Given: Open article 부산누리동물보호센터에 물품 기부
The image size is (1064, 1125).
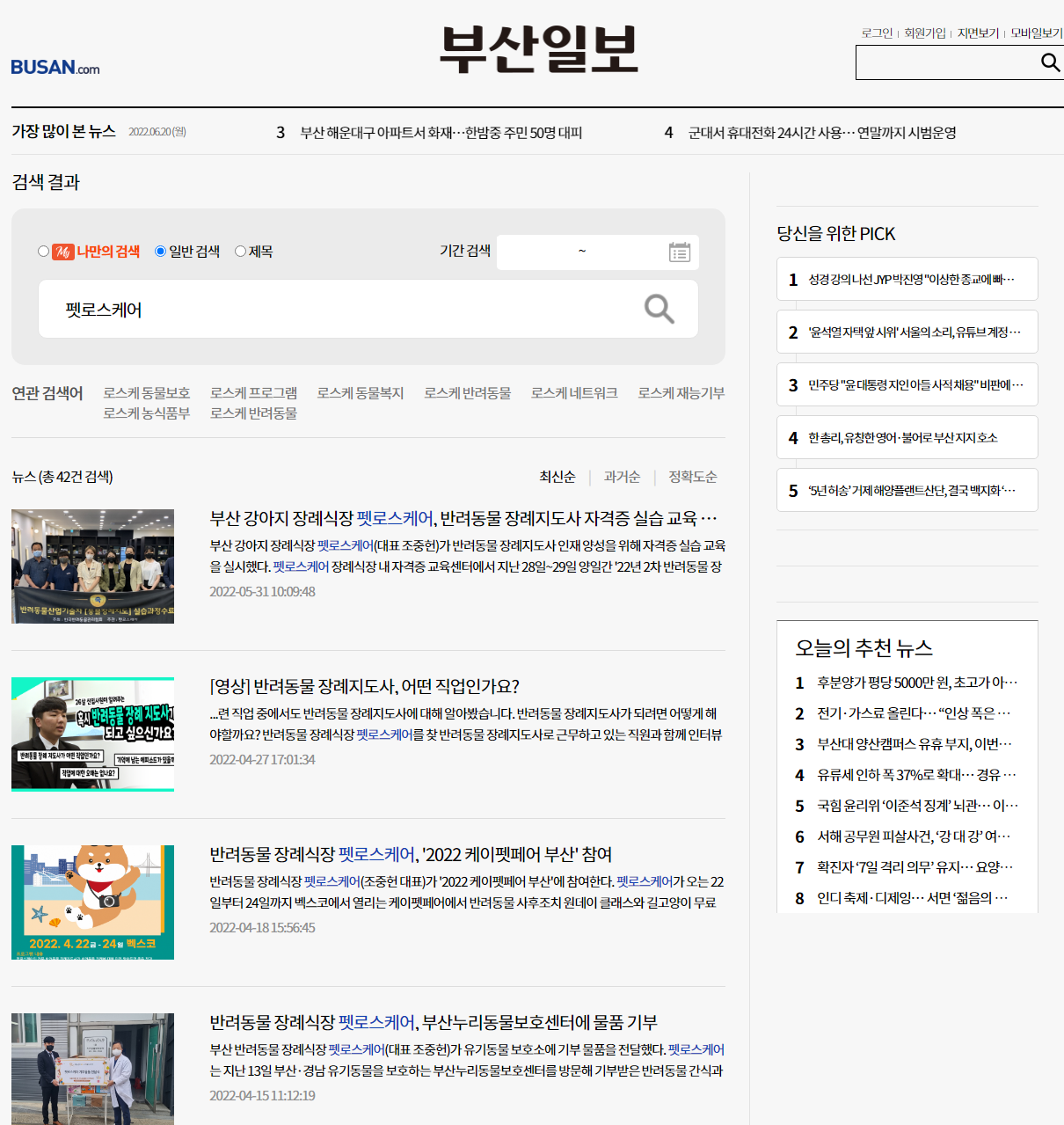Looking at the screenshot, I should 434,1022.
